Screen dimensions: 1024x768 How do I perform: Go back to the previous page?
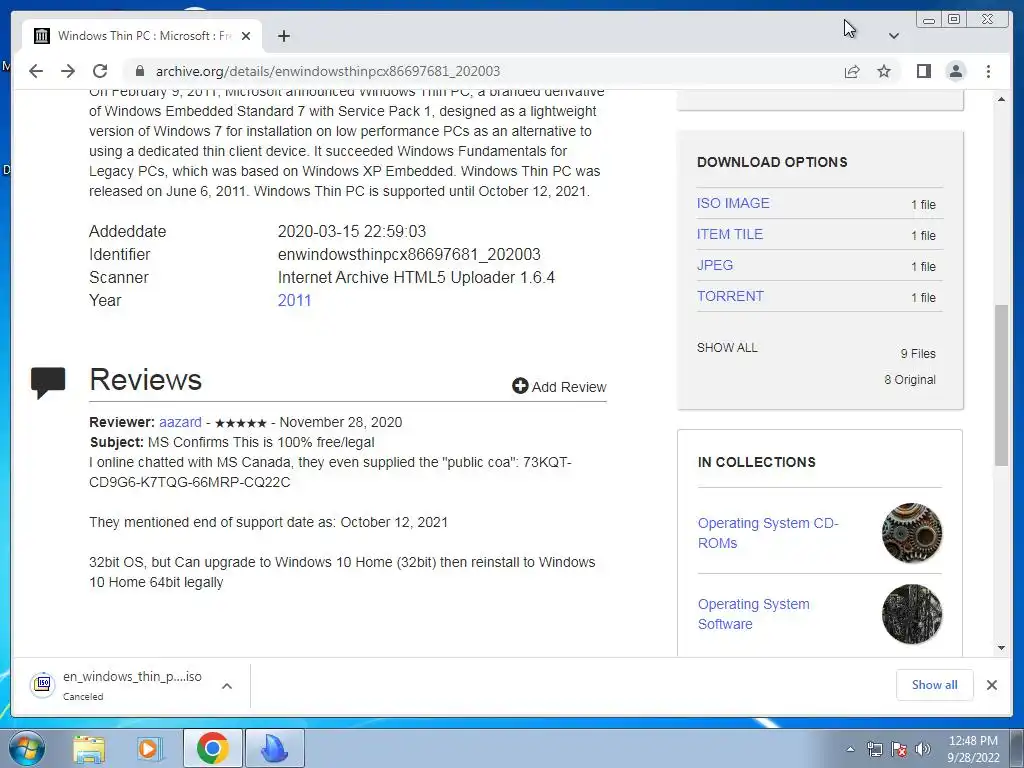(x=36, y=71)
